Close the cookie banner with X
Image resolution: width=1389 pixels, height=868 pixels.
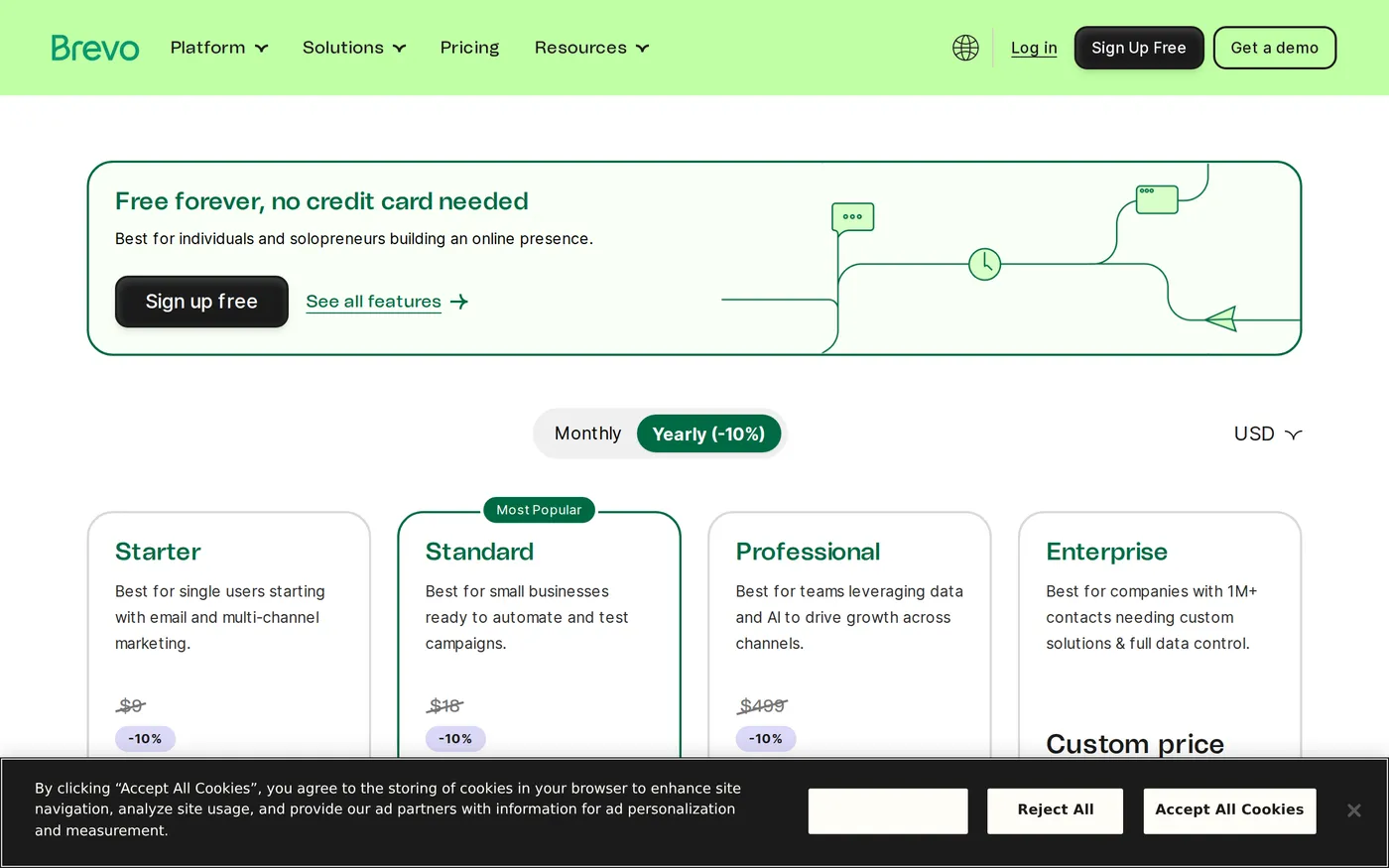pyautogui.click(x=1353, y=810)
